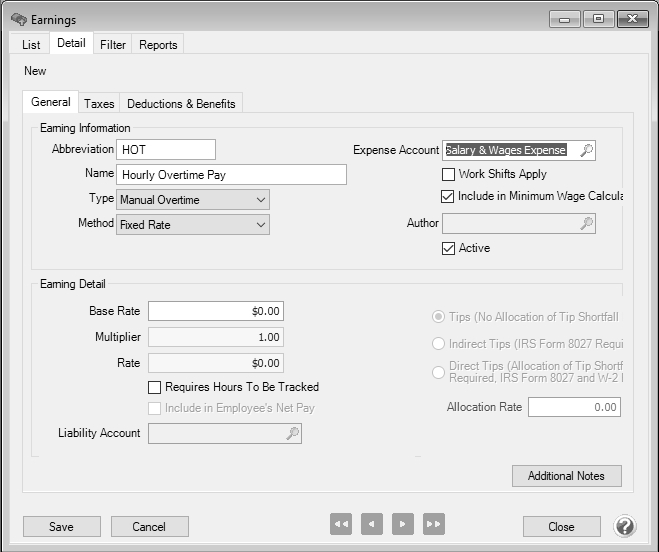This screenshot has height=552, width=659.
Task: Expand the Type dropdown showing Manual Overtime
Action: [x=193, y=200]
